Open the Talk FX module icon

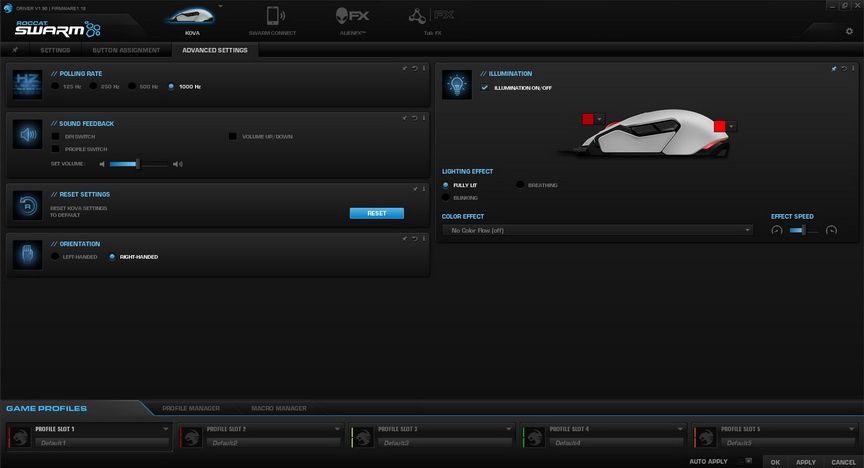[x=431, y=15]
